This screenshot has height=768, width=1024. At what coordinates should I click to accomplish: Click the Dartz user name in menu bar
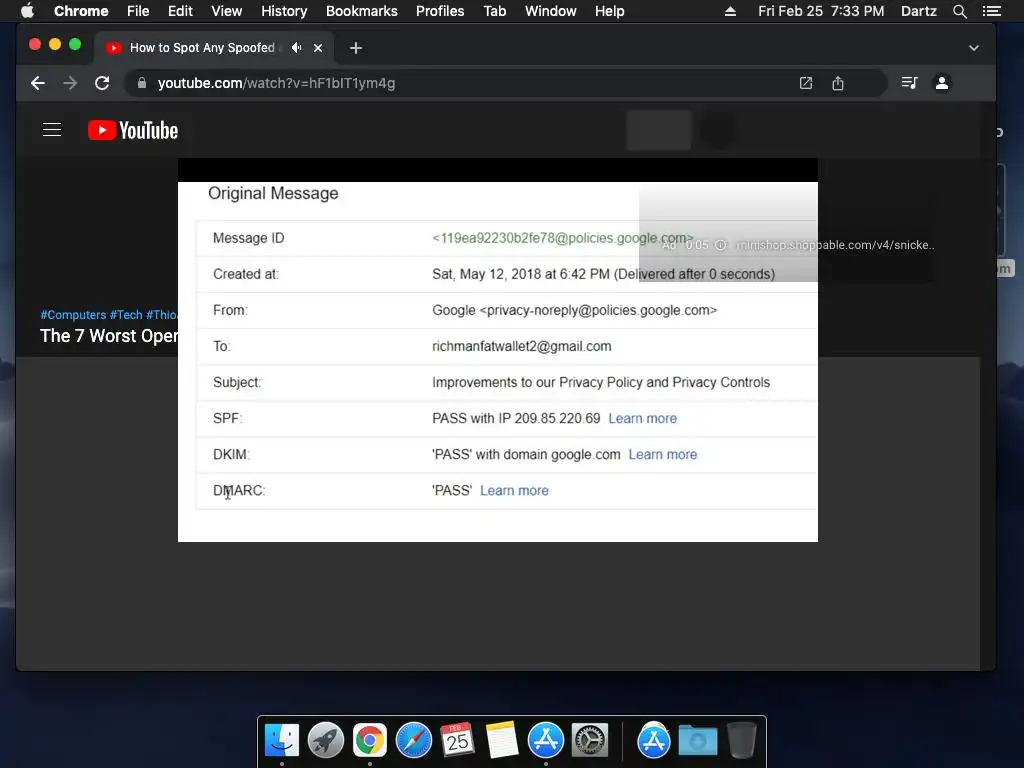[x=918, y=11]
